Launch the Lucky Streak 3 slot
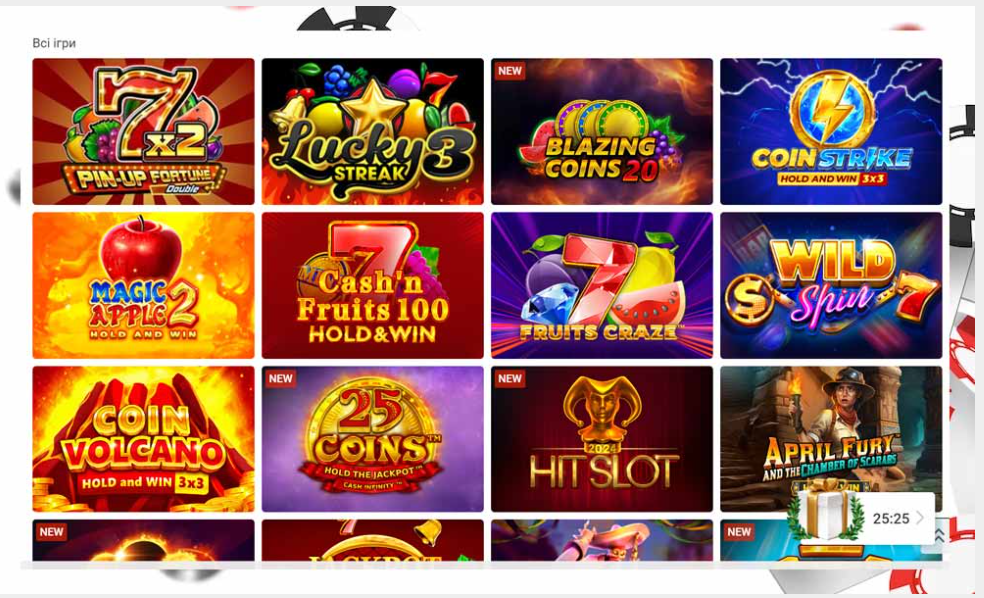 pos(372,132)
